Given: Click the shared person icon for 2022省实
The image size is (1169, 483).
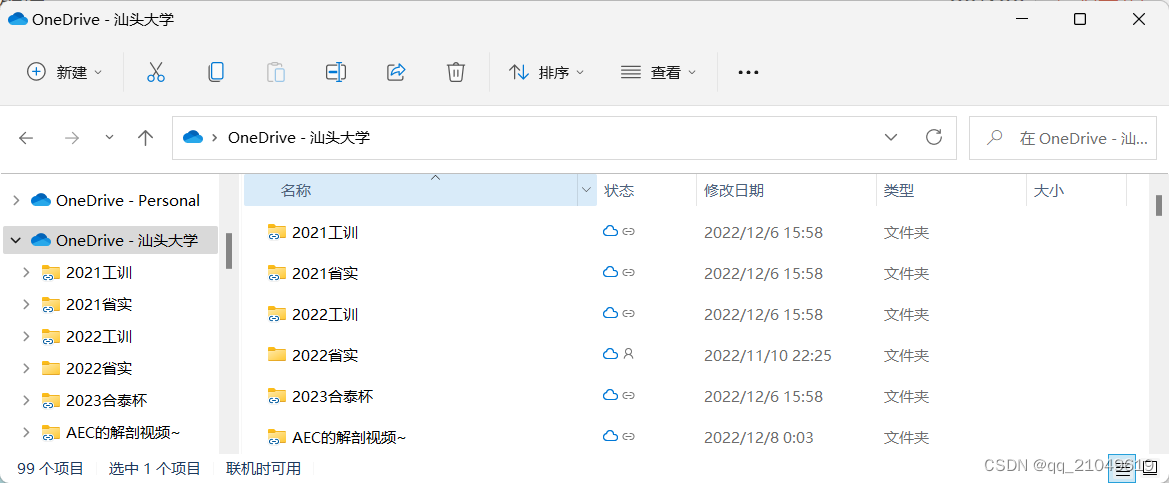Looking at the screenshot, I should [628, 353].
